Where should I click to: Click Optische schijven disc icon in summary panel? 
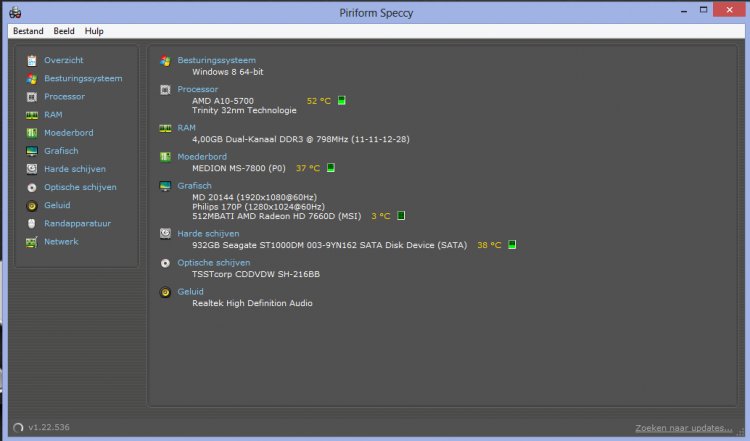(165, 263)
